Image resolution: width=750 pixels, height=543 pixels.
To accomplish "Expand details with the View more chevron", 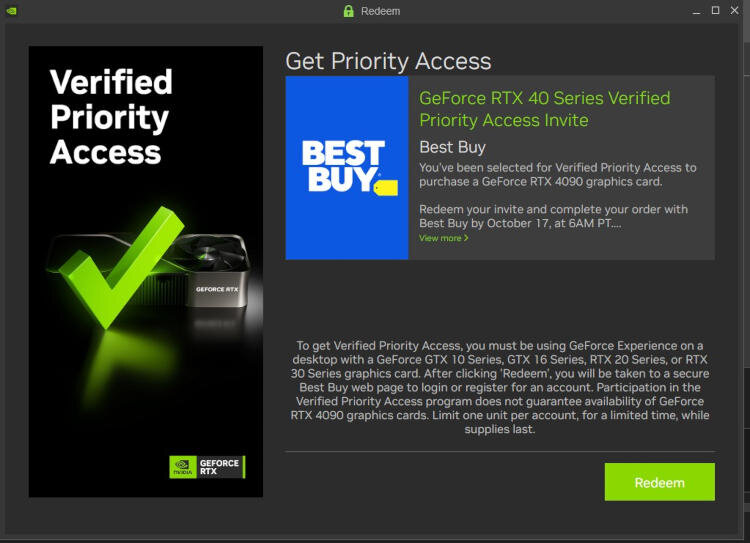I will (x=466, y=238).
